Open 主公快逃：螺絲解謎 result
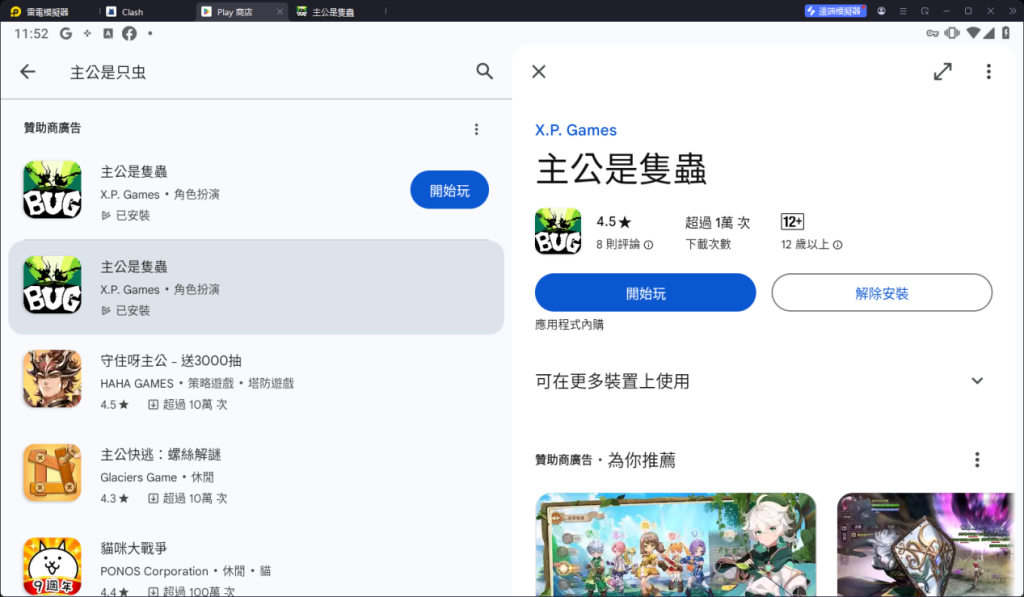Image resolution: width=1024 pixels, height=597 pixels. [256, 476]
